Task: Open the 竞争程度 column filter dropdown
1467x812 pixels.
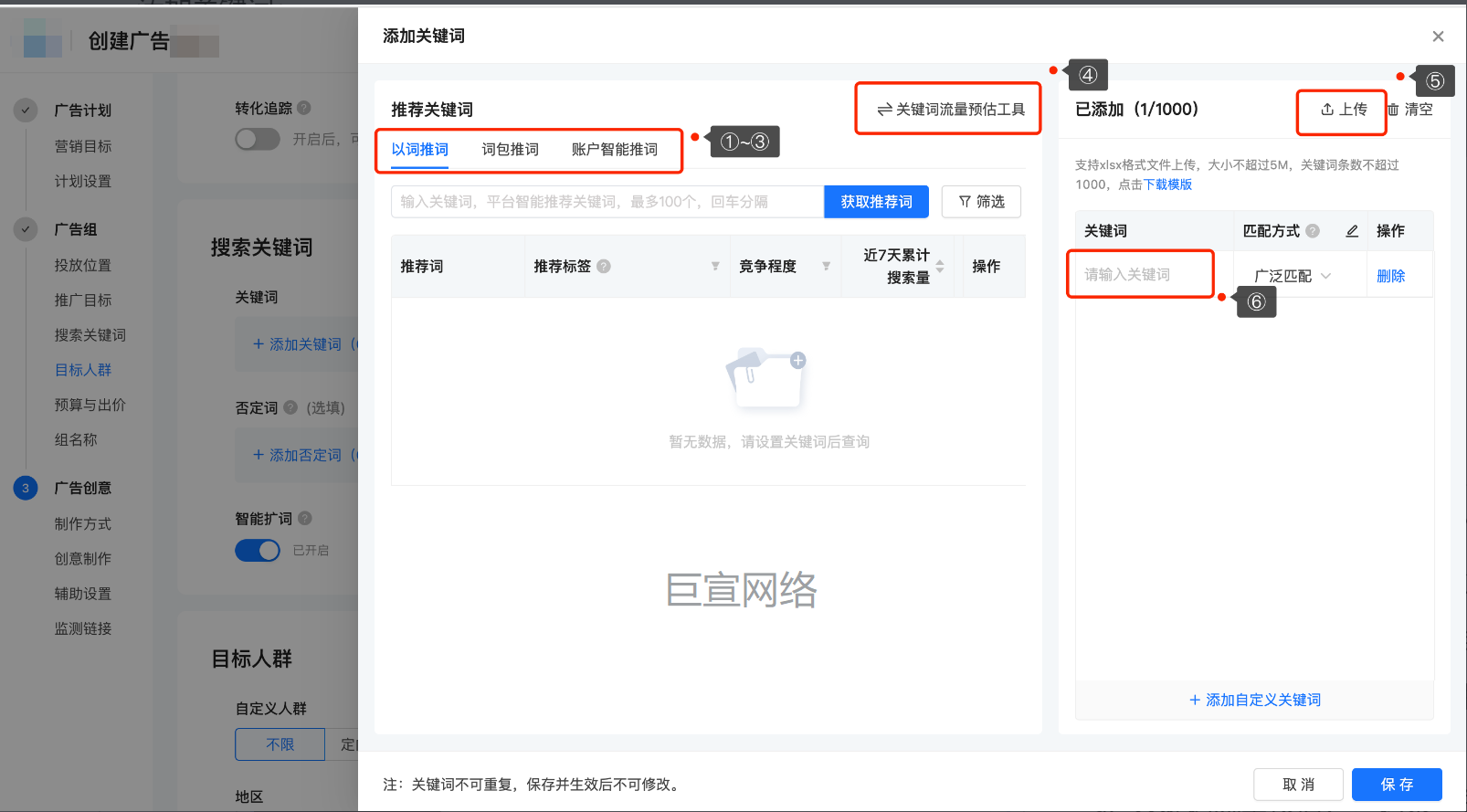Action: click(x=826, y=267)
